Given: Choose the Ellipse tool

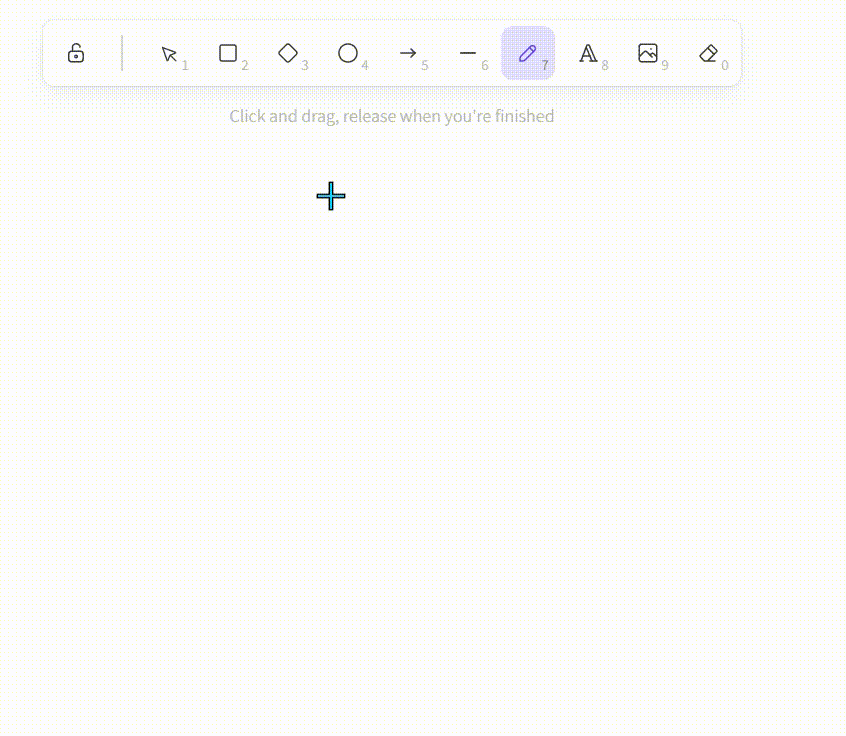Looking at the screenshot, I should [x=348, y=53].
